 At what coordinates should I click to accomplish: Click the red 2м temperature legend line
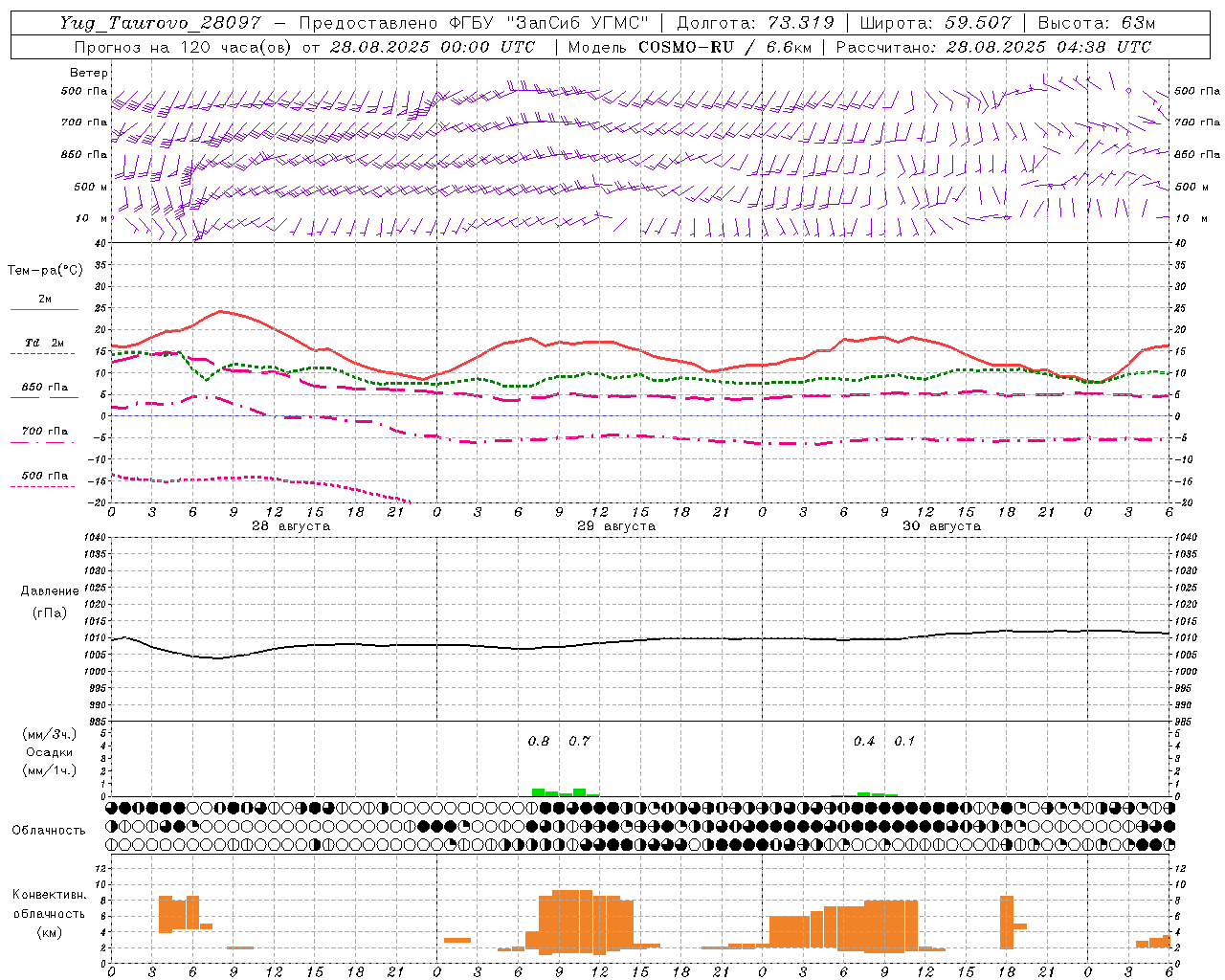click(x=44, y=309)
